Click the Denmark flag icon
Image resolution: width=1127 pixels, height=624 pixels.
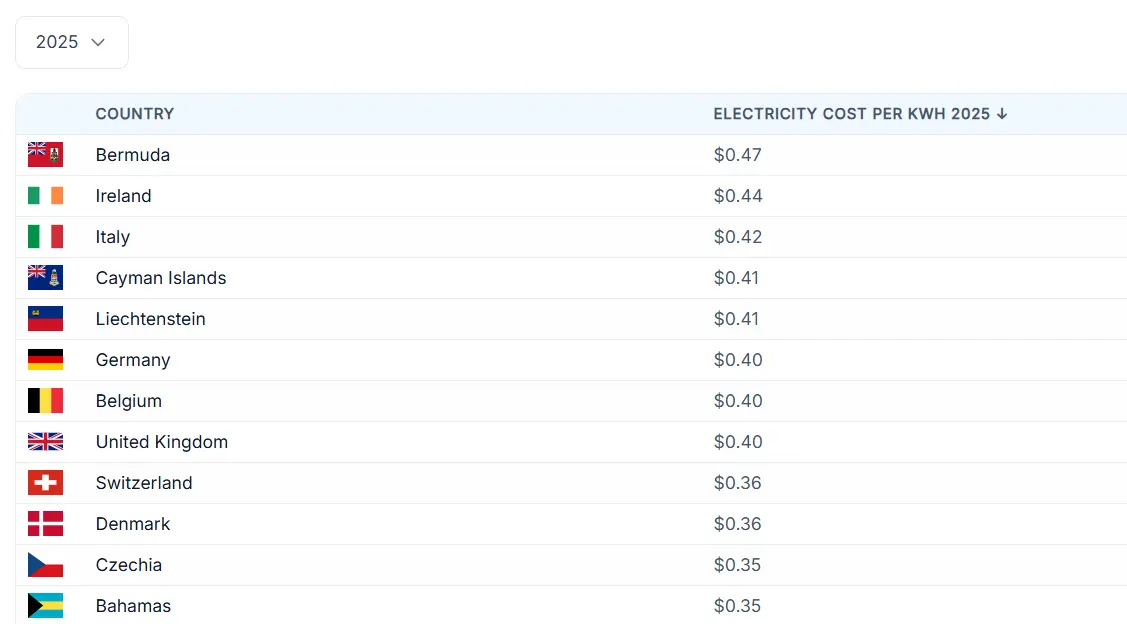tap(45, 524)
